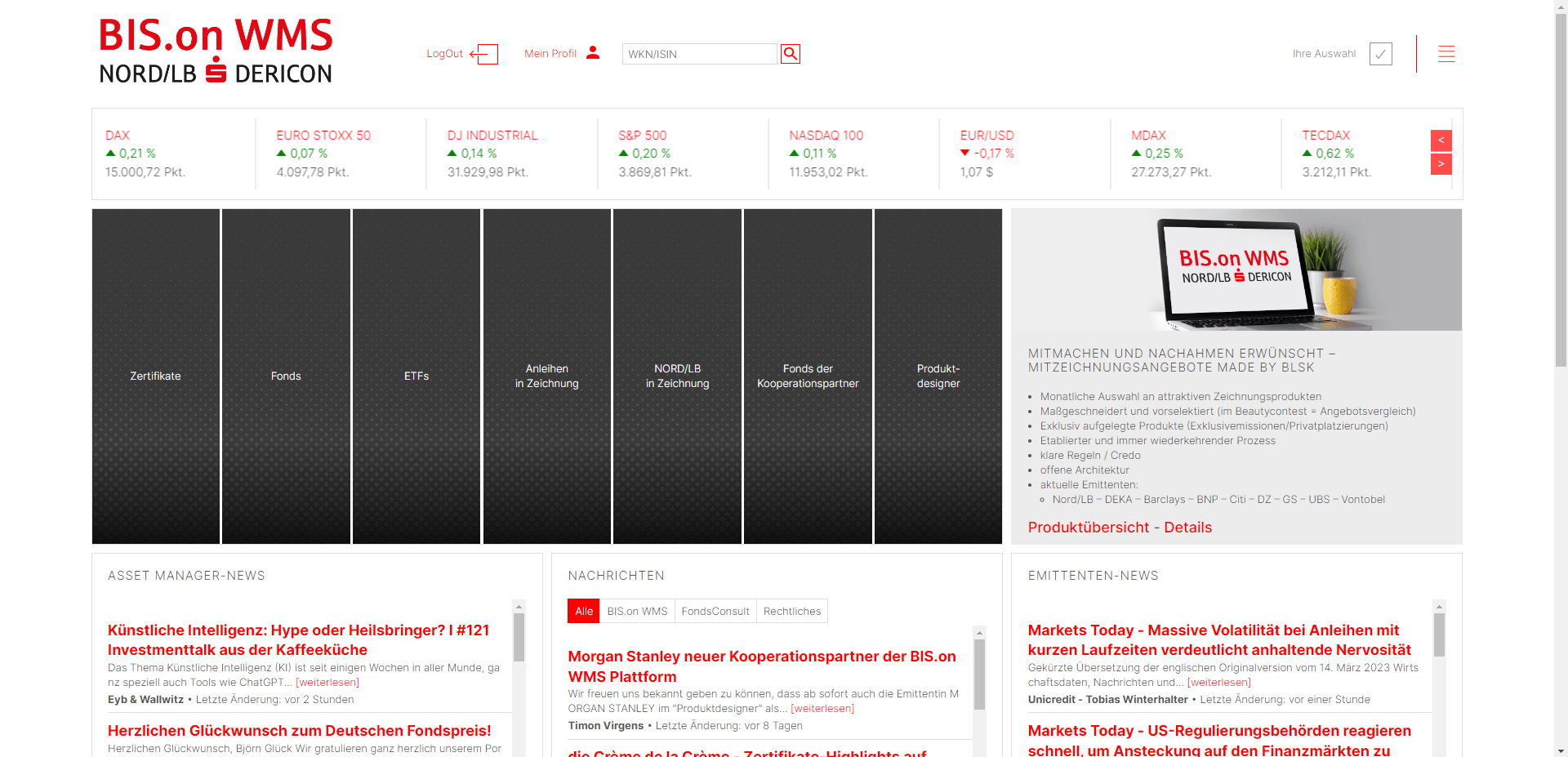
Task: Open the Mein Profil link
Action: [550, 54]
